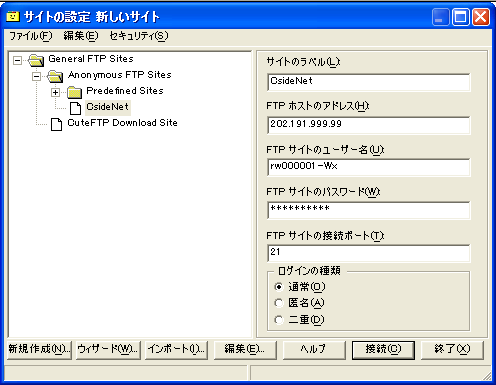Image resolution: width=496 pixels, height=385 pixels.
Task: Click the CuteFTP Download Site document icon
Action: (56, 124)
